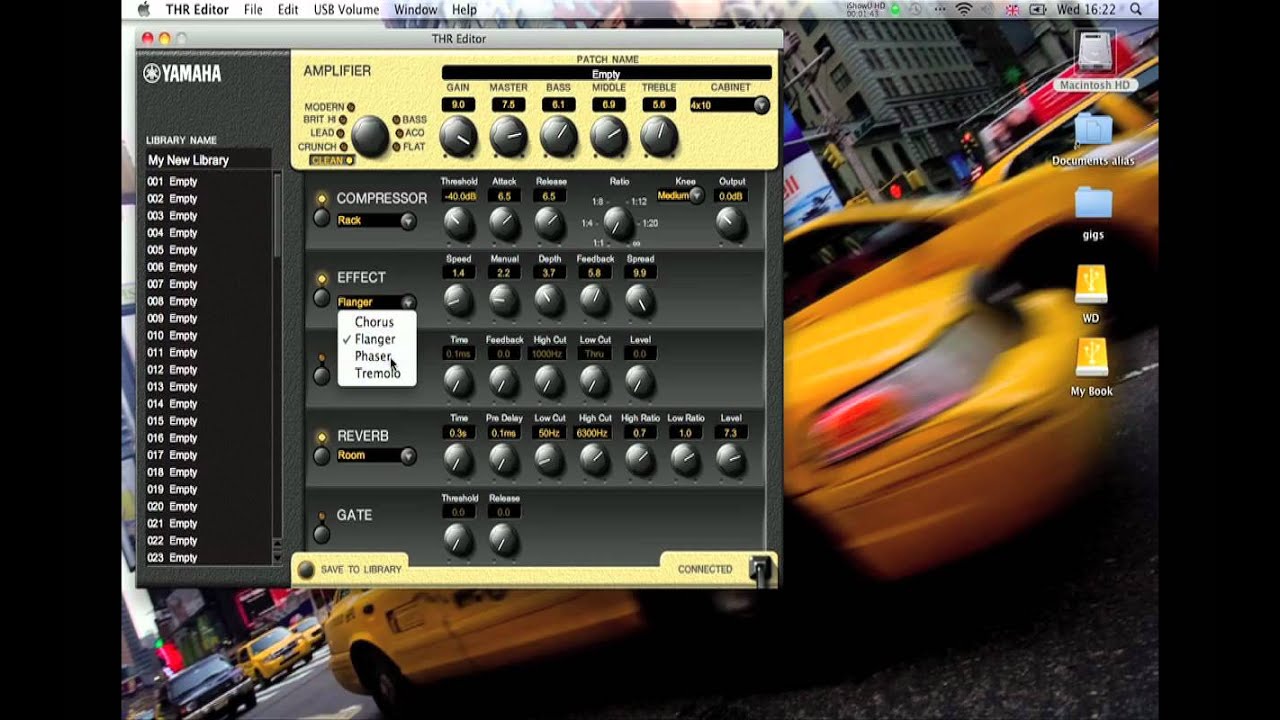1280x720 pixels.
Task: Open the Compressor Rack type dropdown
Action: 376,220
